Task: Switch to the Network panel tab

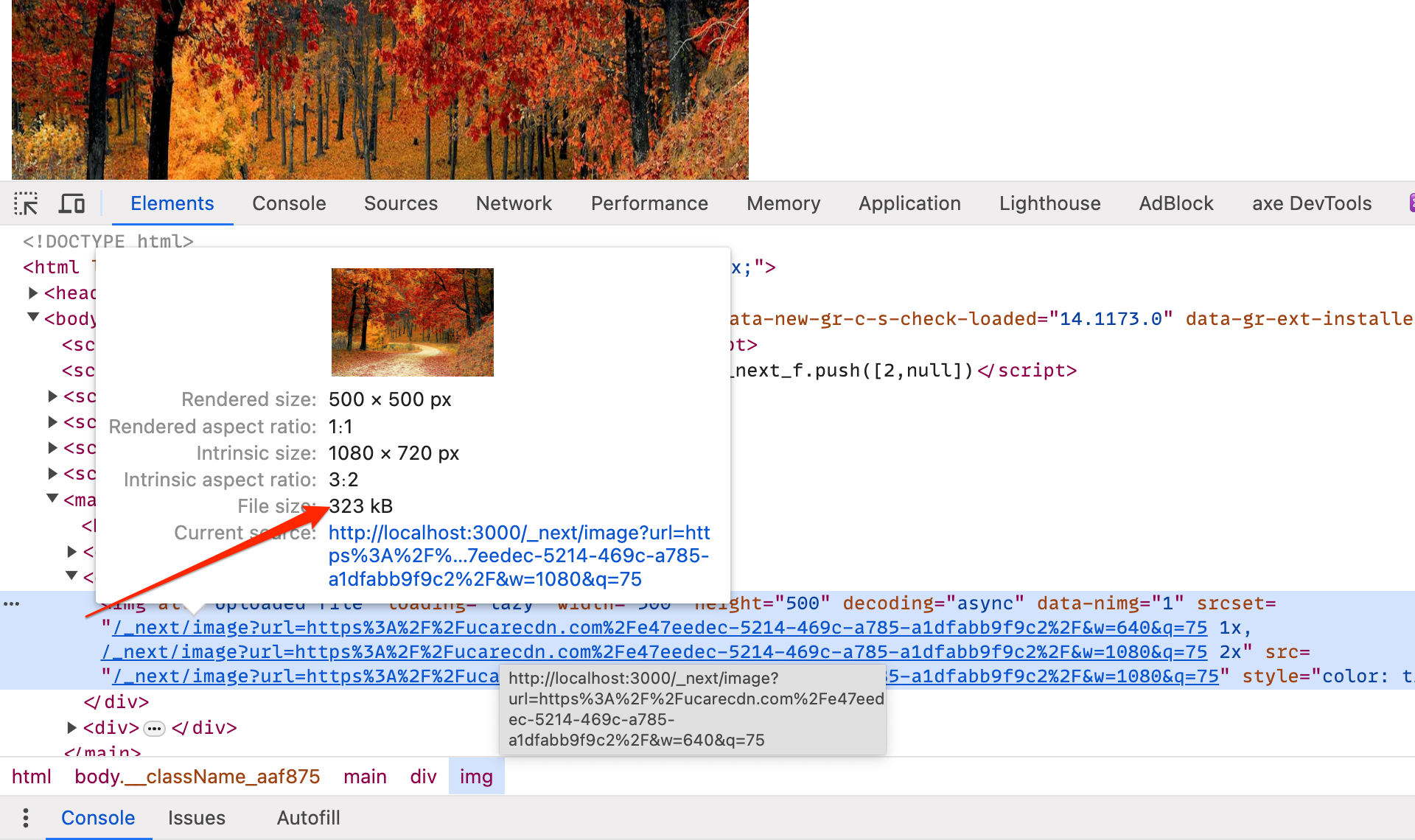Action: tap(514, 203)
